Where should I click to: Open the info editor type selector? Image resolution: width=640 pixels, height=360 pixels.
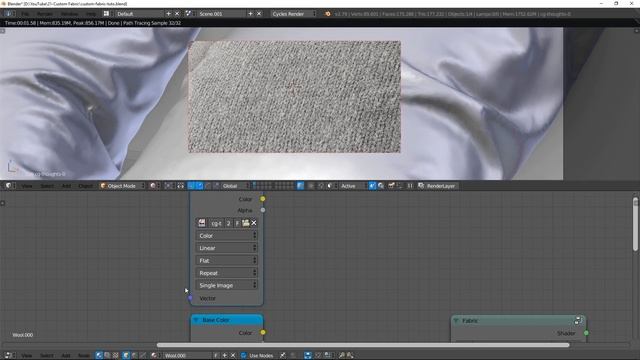(9, 13)
